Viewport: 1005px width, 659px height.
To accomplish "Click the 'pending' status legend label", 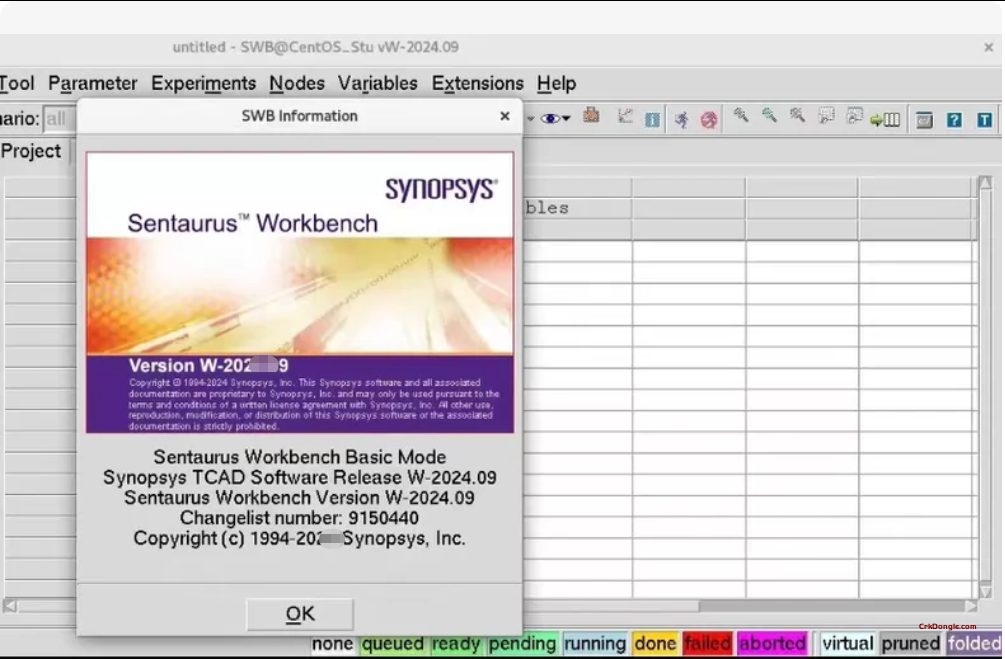I will coord(522,643).
